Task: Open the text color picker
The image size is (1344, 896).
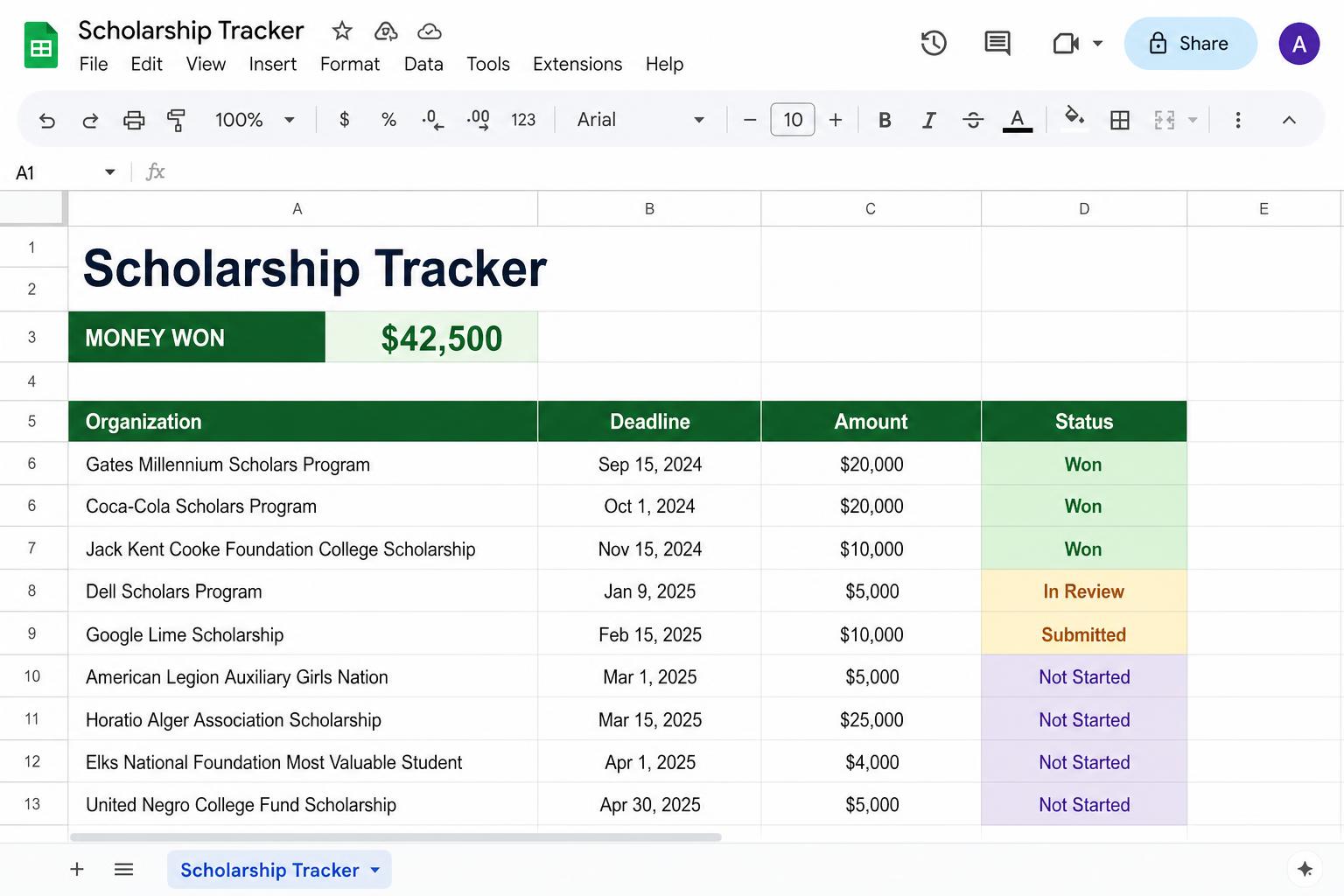Action: tap(1017, 120)
